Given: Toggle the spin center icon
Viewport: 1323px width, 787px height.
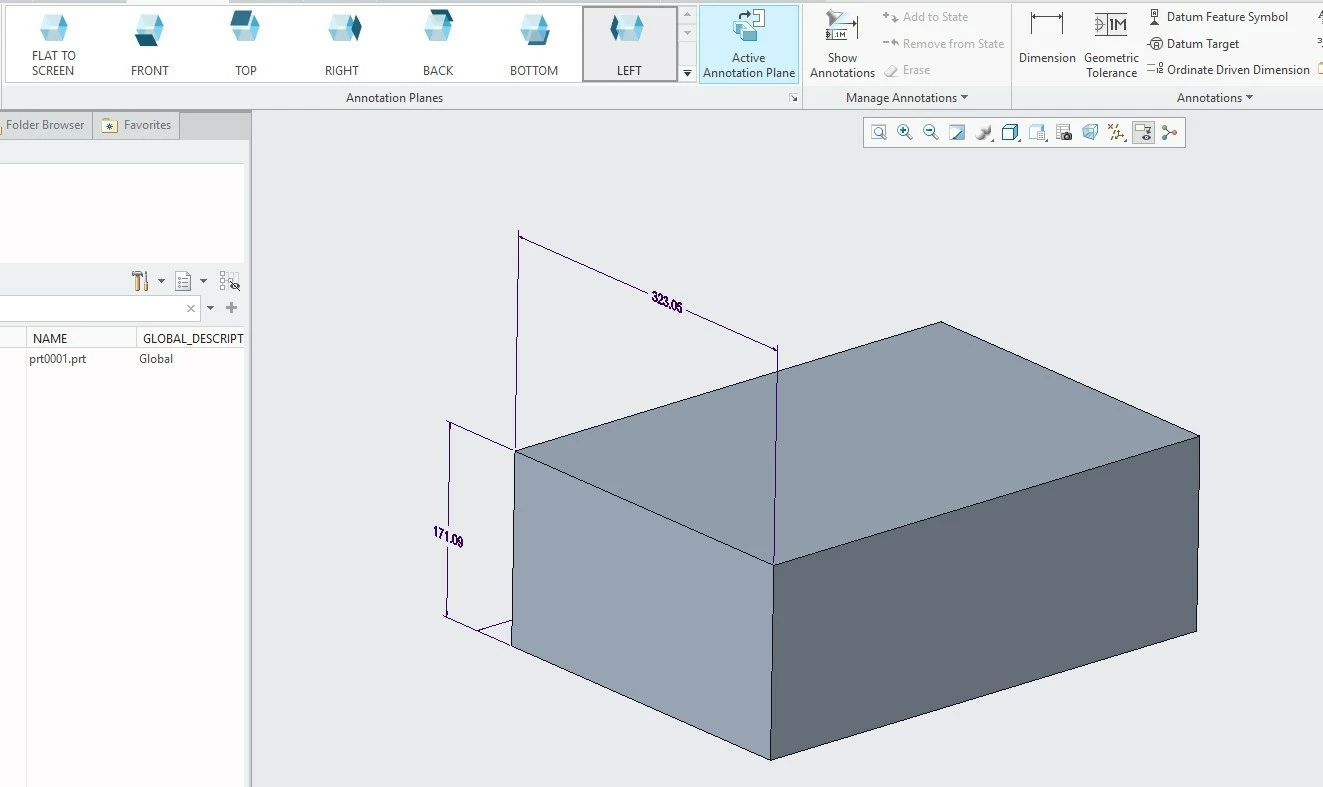Looking at the screenshot, I should (1170, 132).
